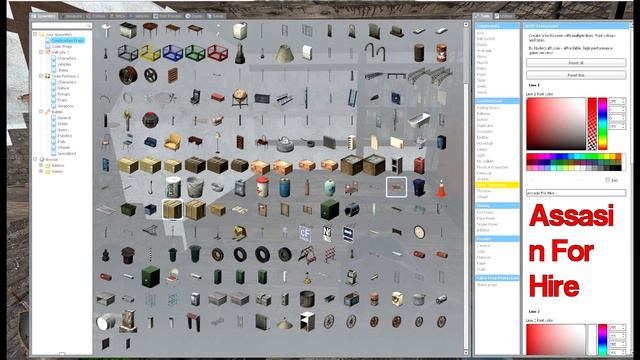Spawn the bathroom sink pedestal prop
The image size is (640, 360).
106,30
